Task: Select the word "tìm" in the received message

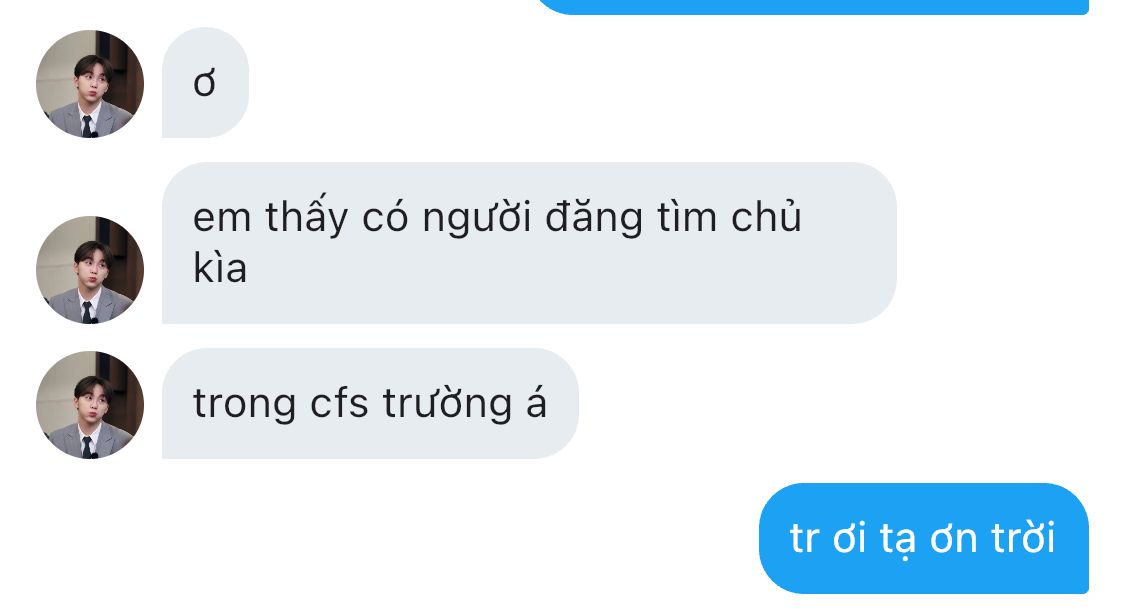Action: pyautogui.click(x=687, y=216)
